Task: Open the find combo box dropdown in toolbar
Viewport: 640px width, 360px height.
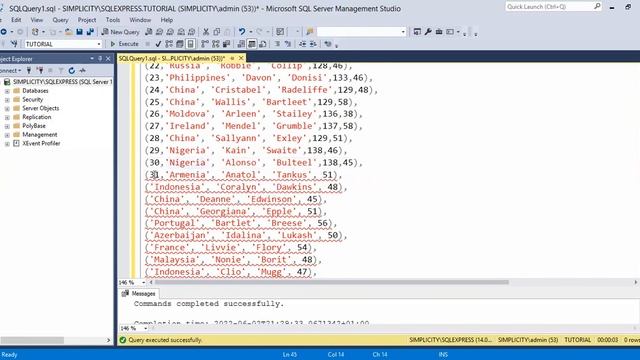Action: pyautogui.click(x=403, y=32)
